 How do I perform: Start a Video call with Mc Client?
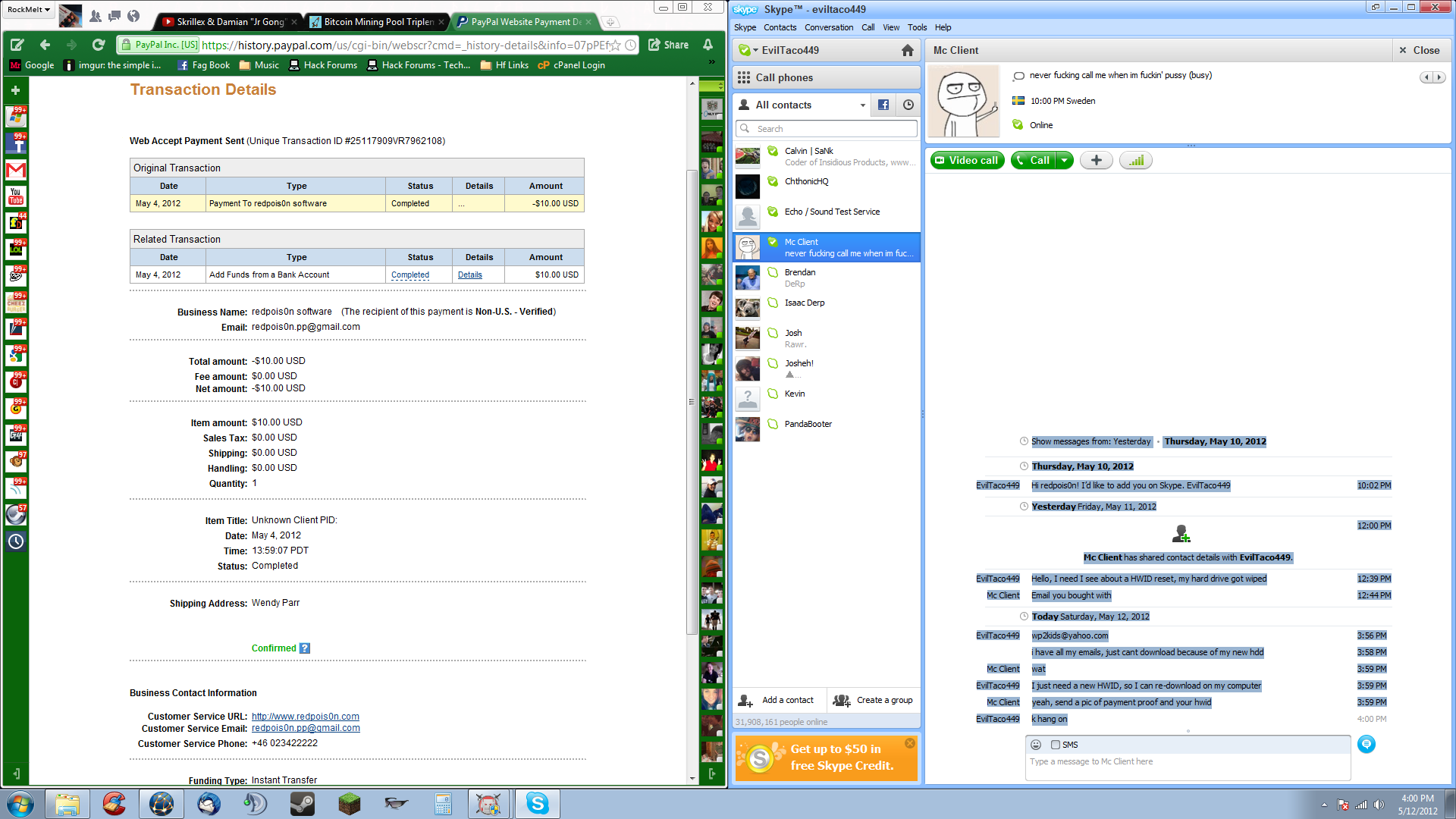click(967, 160)
